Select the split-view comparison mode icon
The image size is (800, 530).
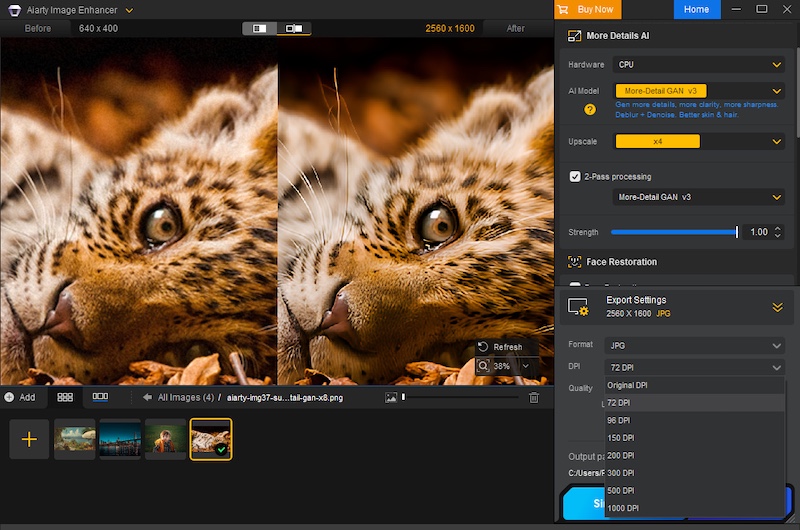(x=294, y=29)
